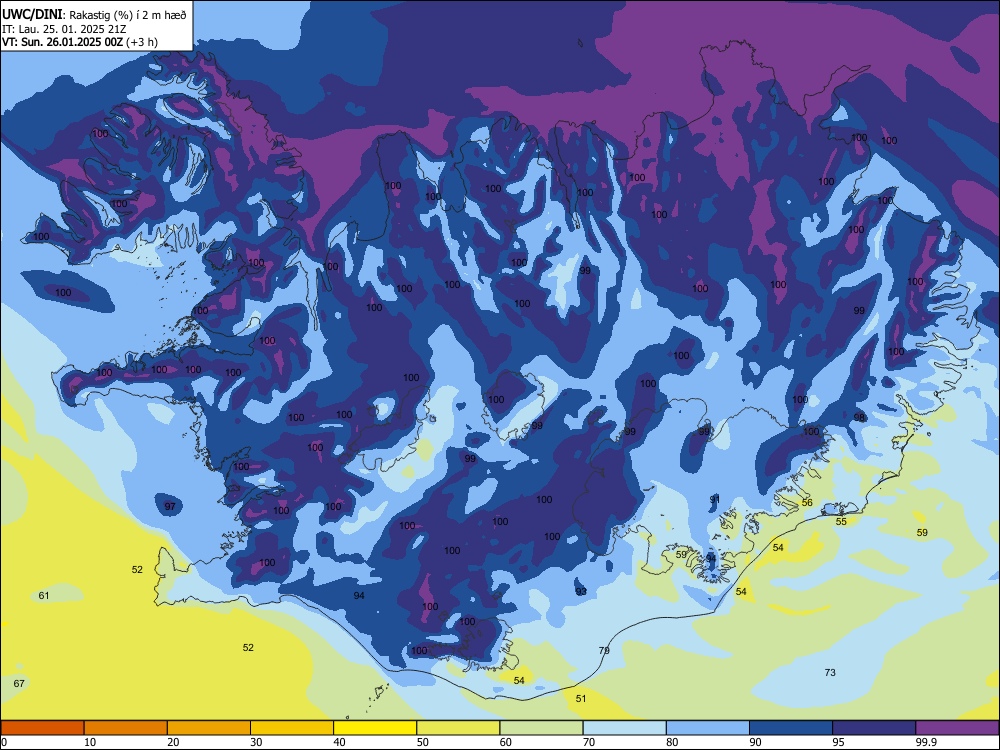
Task: Click the legend scale label '70'
Action: [x=589, y=742]
